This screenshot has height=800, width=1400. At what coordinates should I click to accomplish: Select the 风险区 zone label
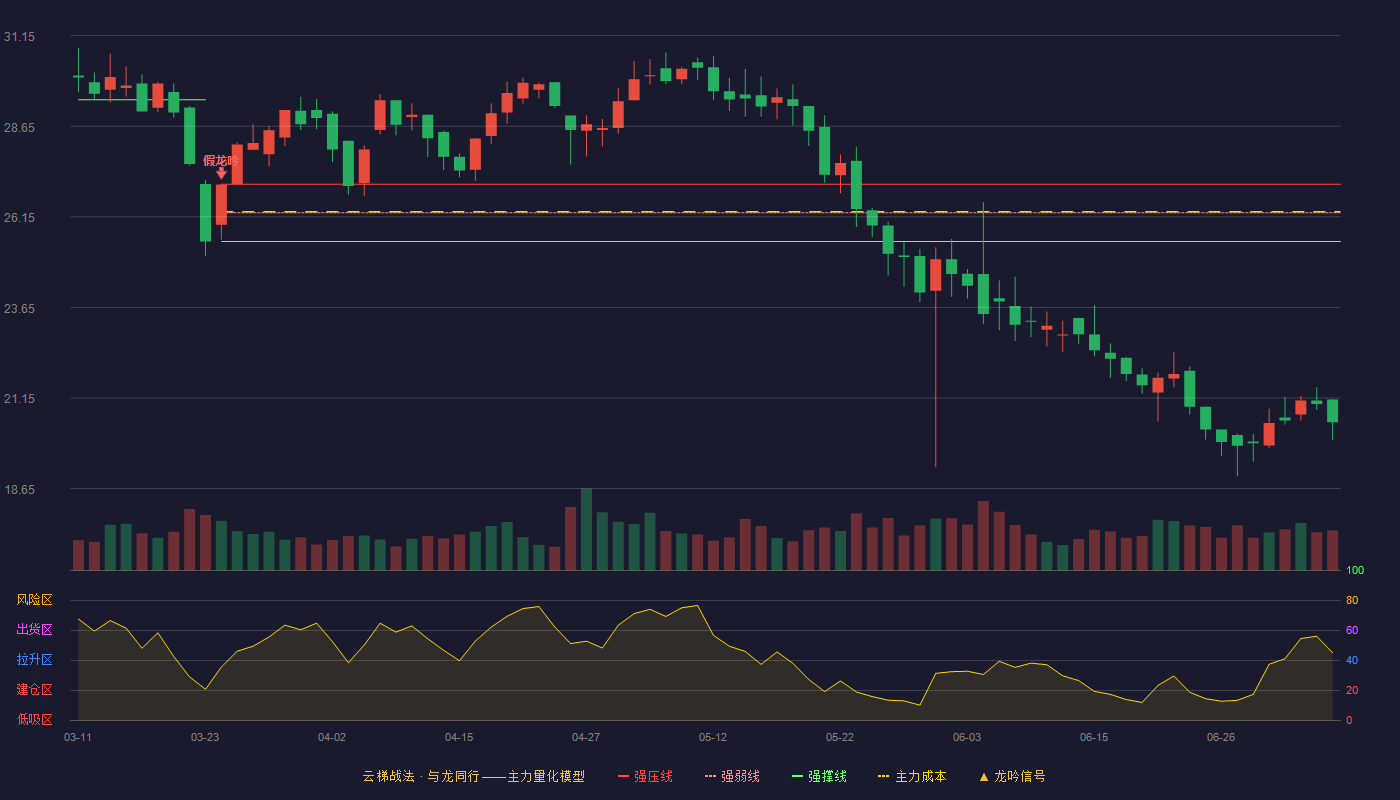34,600
